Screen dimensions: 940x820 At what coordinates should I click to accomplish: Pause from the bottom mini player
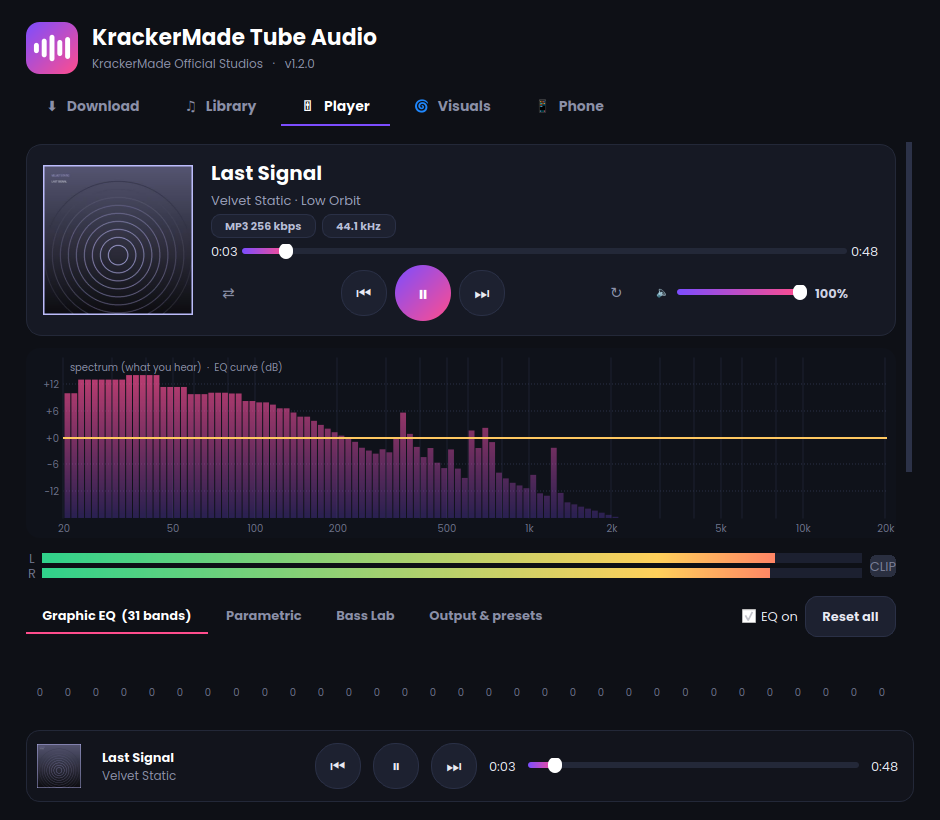point(396,766)
